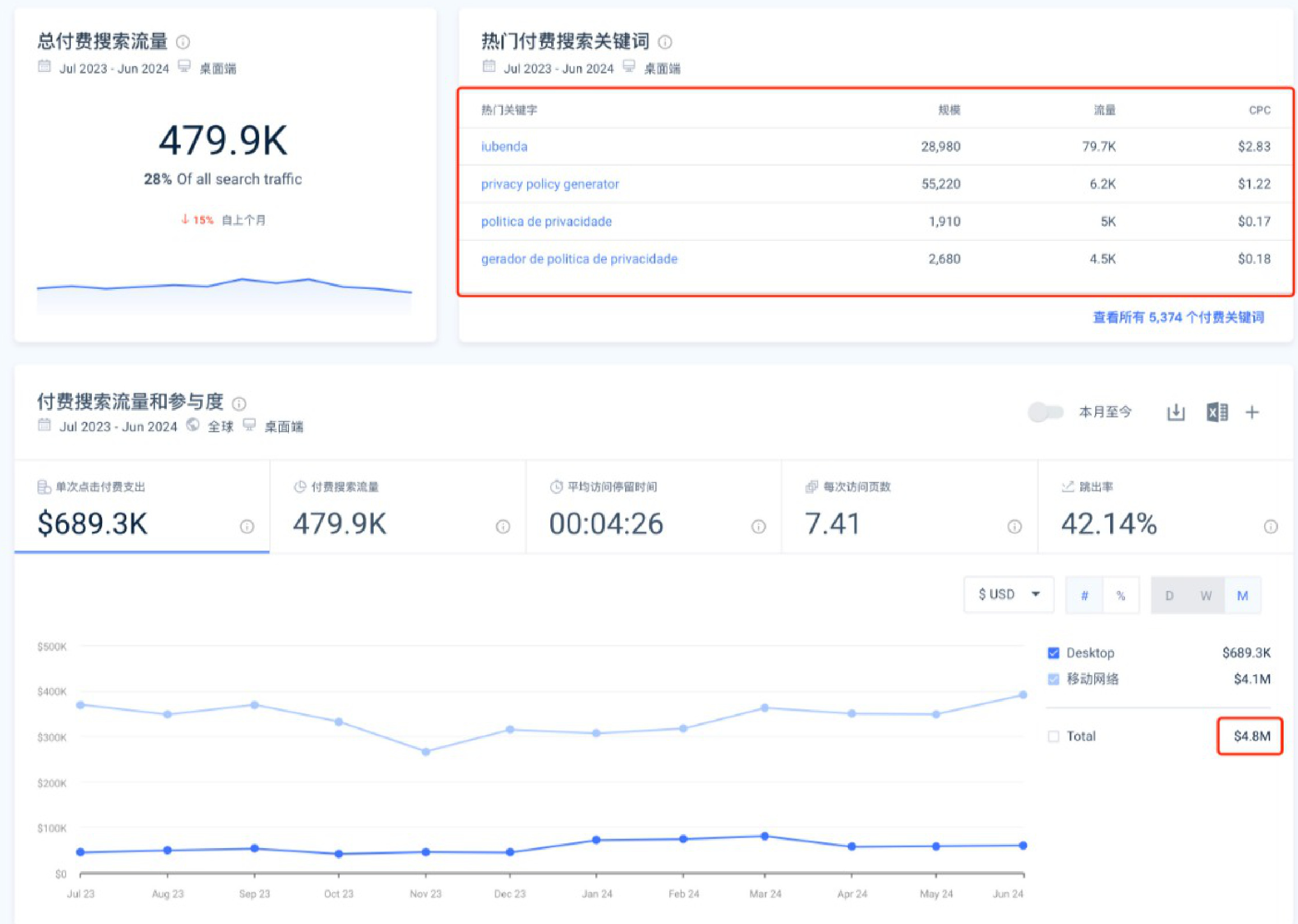Switch chart to percent (%) view
Screen dimensions: 1298x924
[x=1120, y=595]
